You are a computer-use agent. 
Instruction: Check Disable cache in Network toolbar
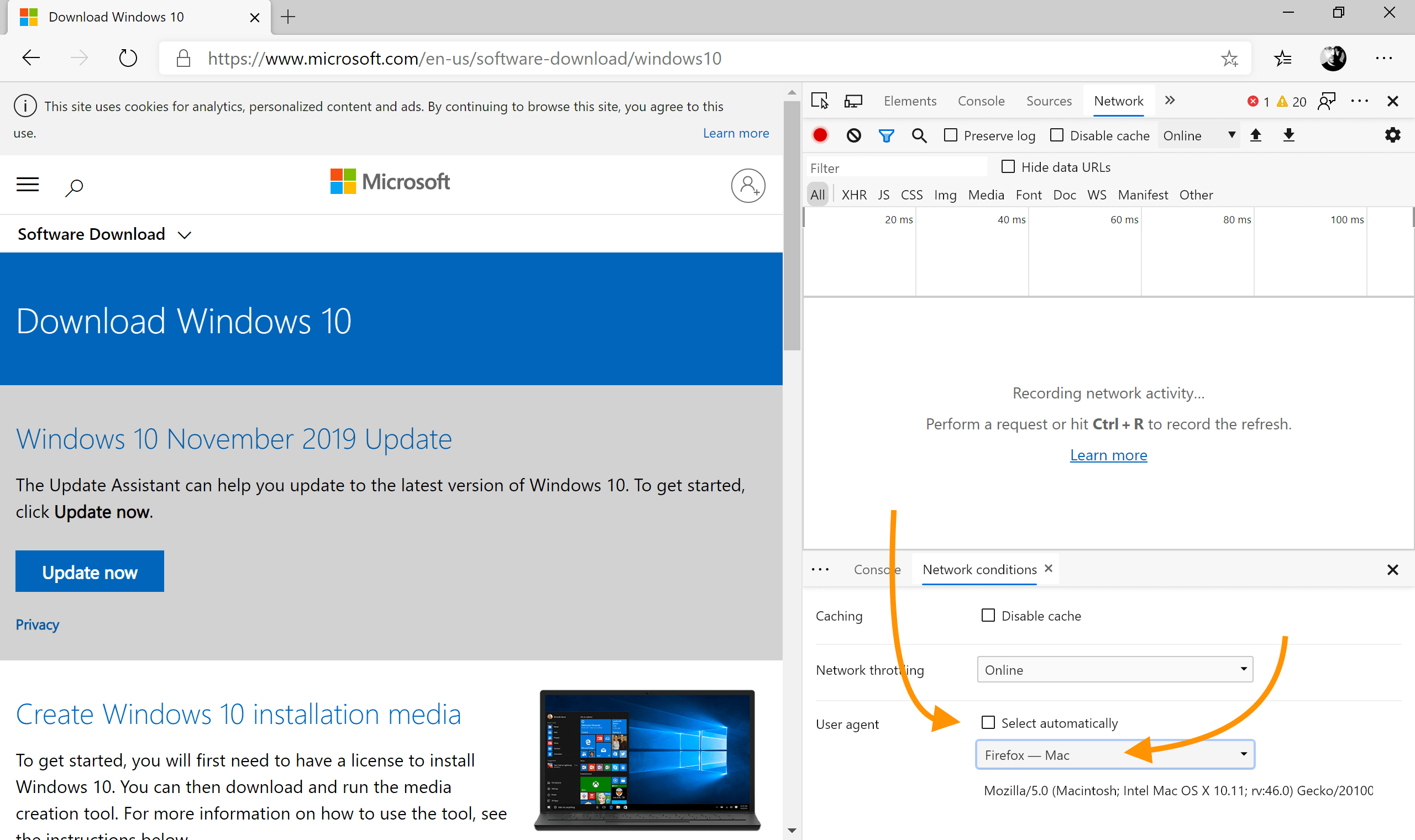tap(1057, 135)
